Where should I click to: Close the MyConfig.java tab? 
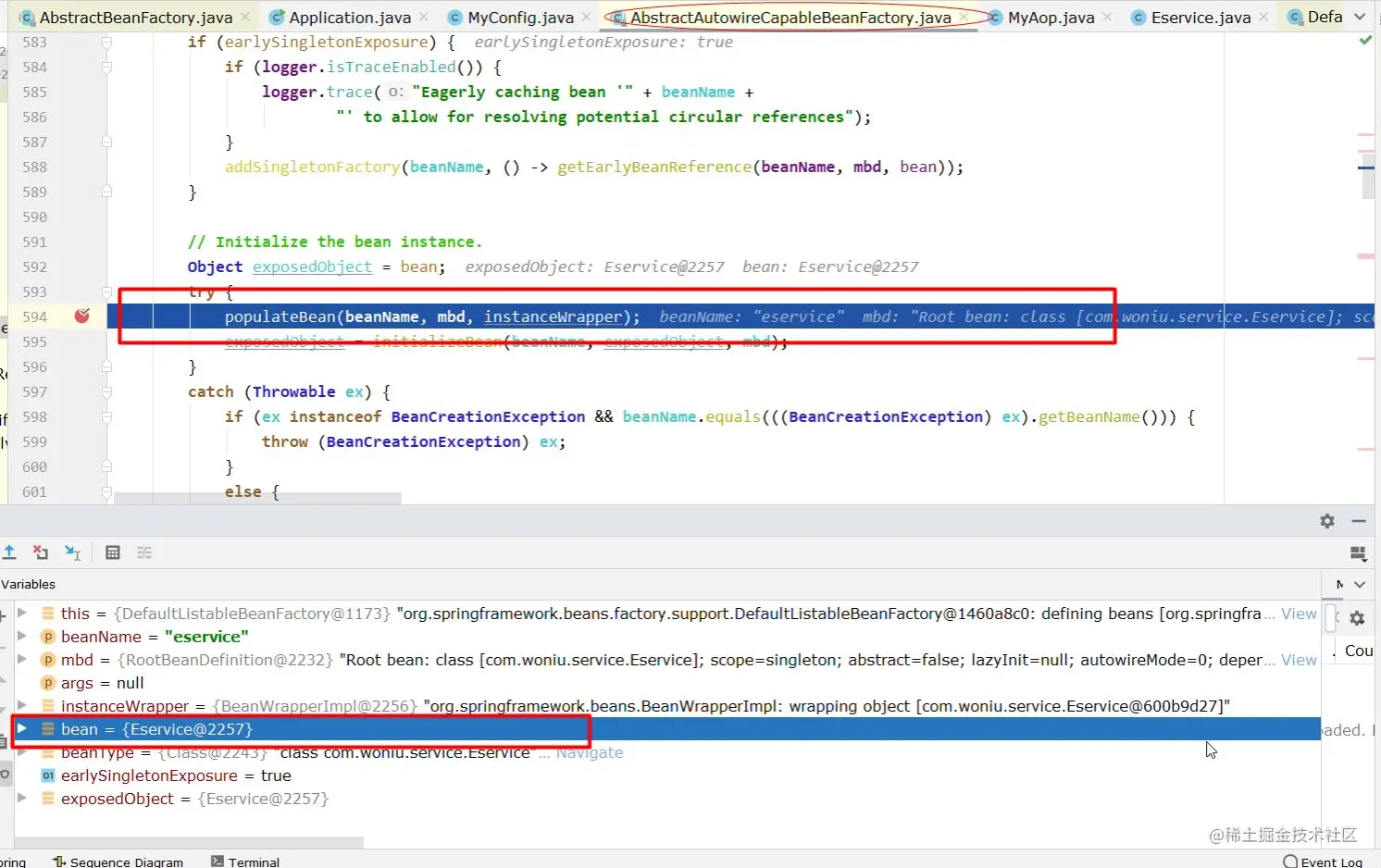586,18
